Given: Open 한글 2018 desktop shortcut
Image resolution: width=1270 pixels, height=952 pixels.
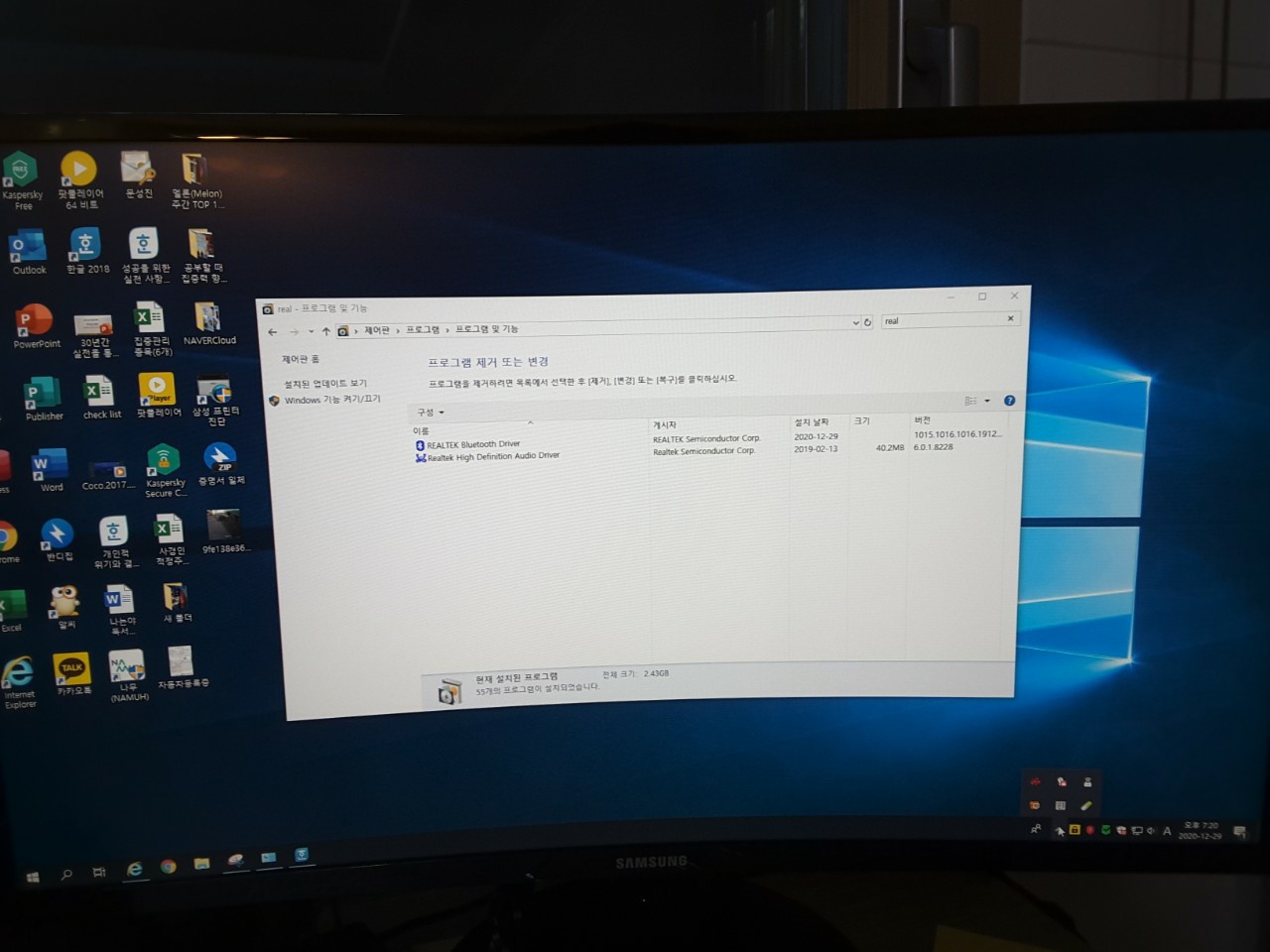Looking at the screenshot, I should [87, 252].
